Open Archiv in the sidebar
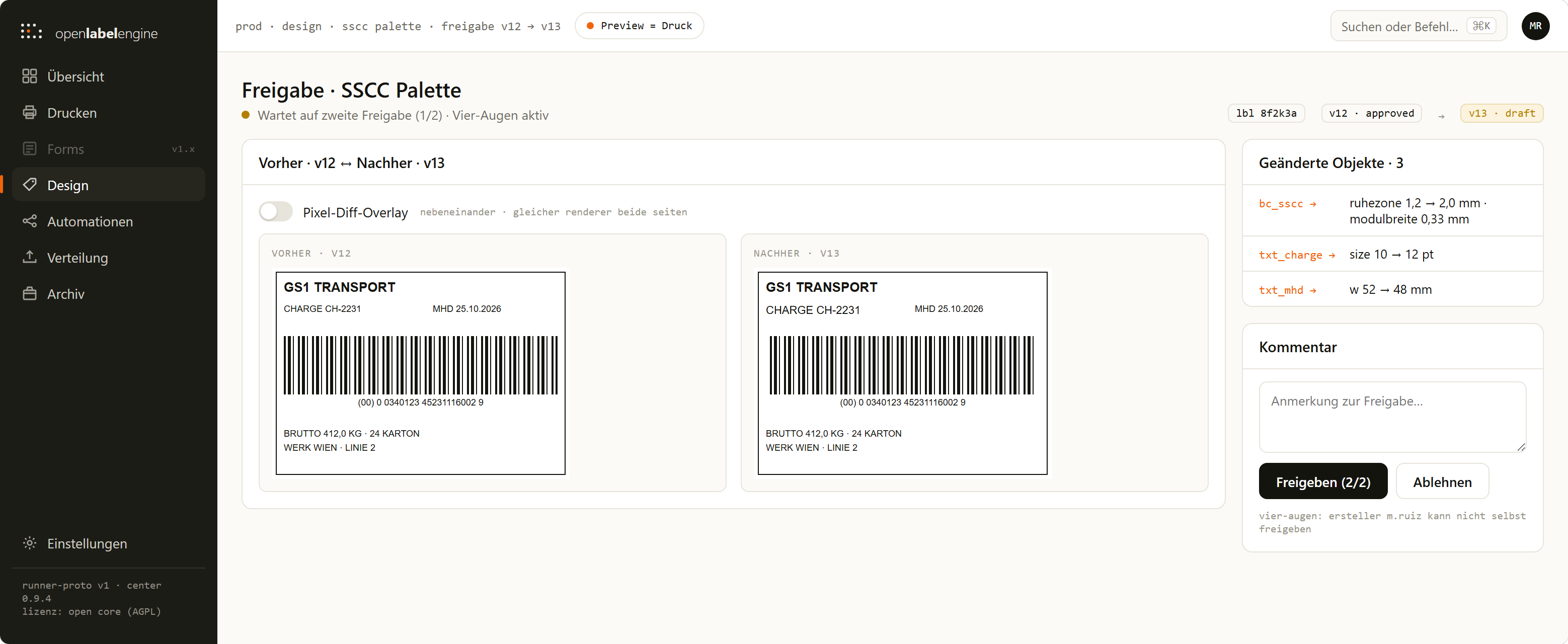This screenshot has height=644, width=1568. click(108, 293)
